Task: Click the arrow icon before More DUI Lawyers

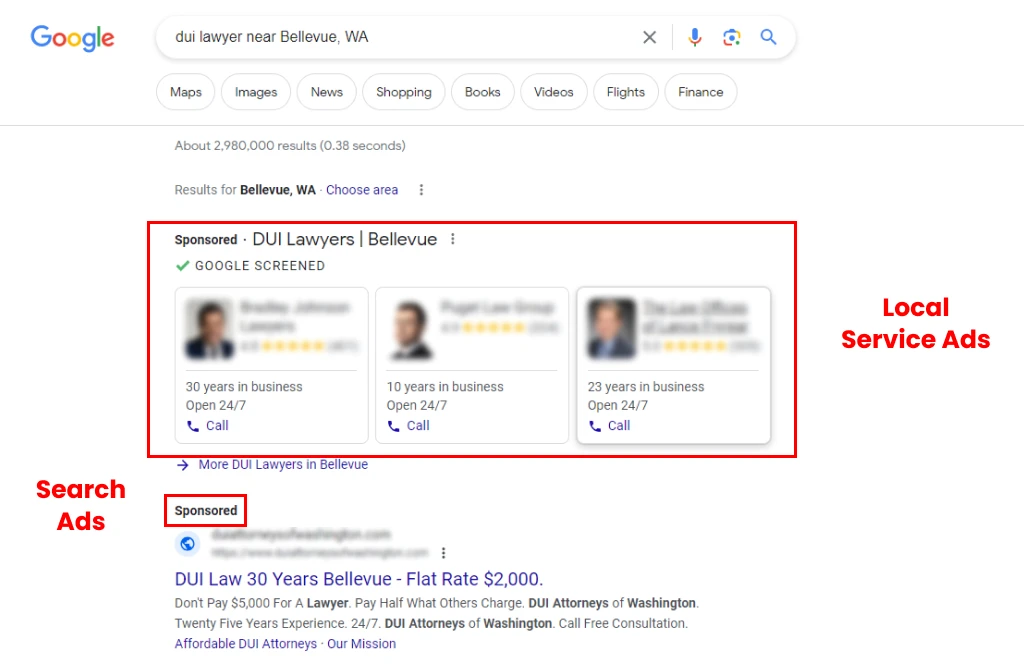Action: click(183, 465)
